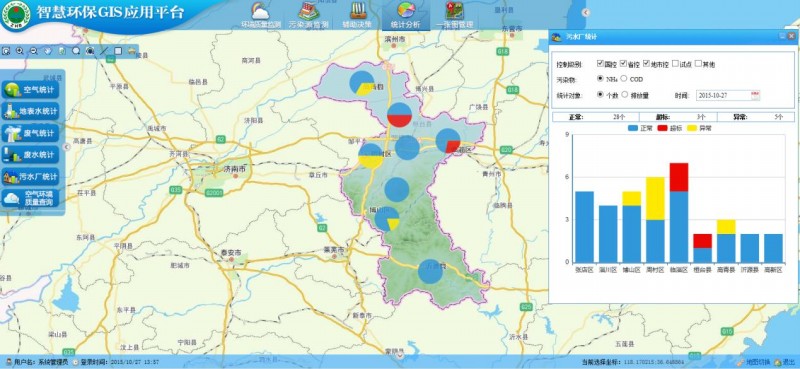Image resolution: width=800 pixels, height=369 pixels.
Task: Select 排放量 statistics radio option
Action: [x=624, y=94]
